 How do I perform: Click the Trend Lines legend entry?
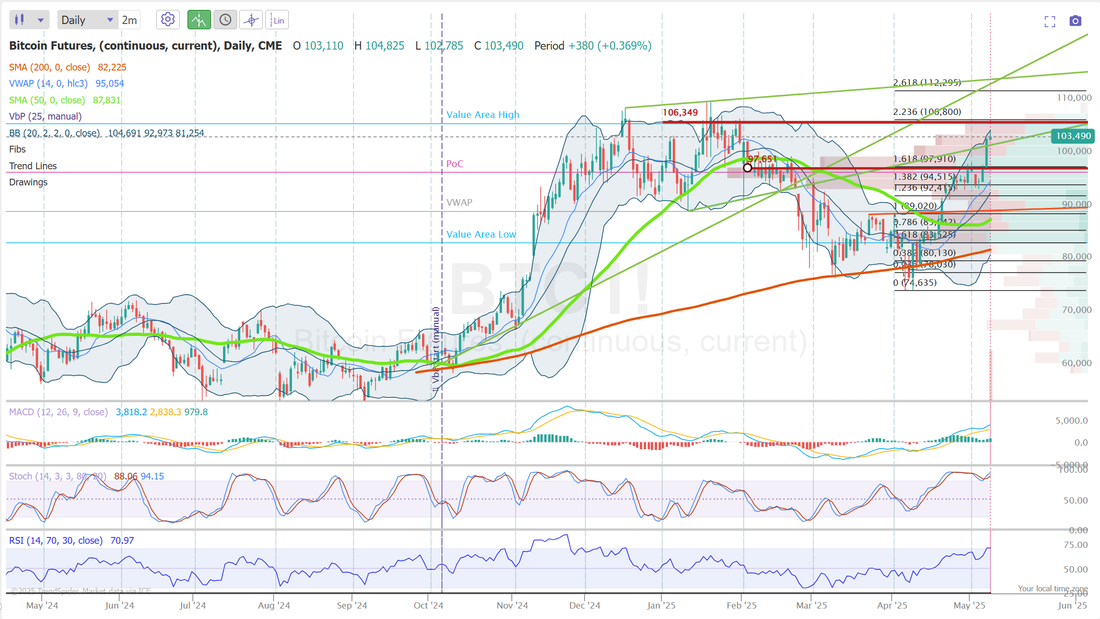tap(32, 166)
